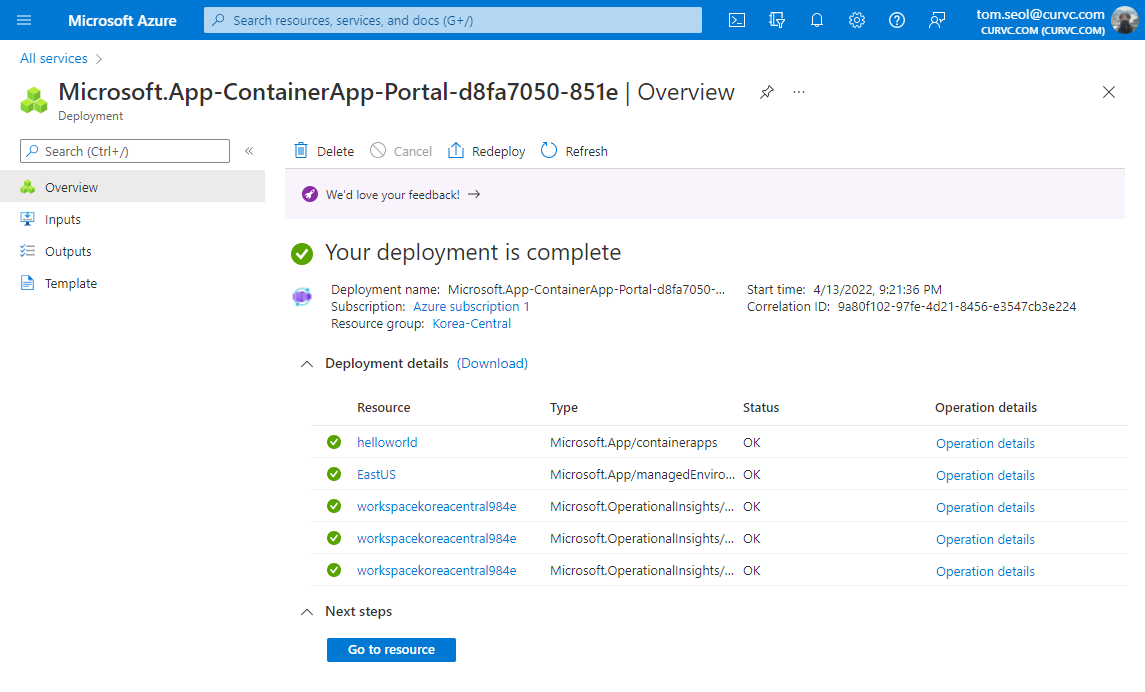Click the Type column header
The width and height of the screenshot is (1145, 692).
coord(564,407)
